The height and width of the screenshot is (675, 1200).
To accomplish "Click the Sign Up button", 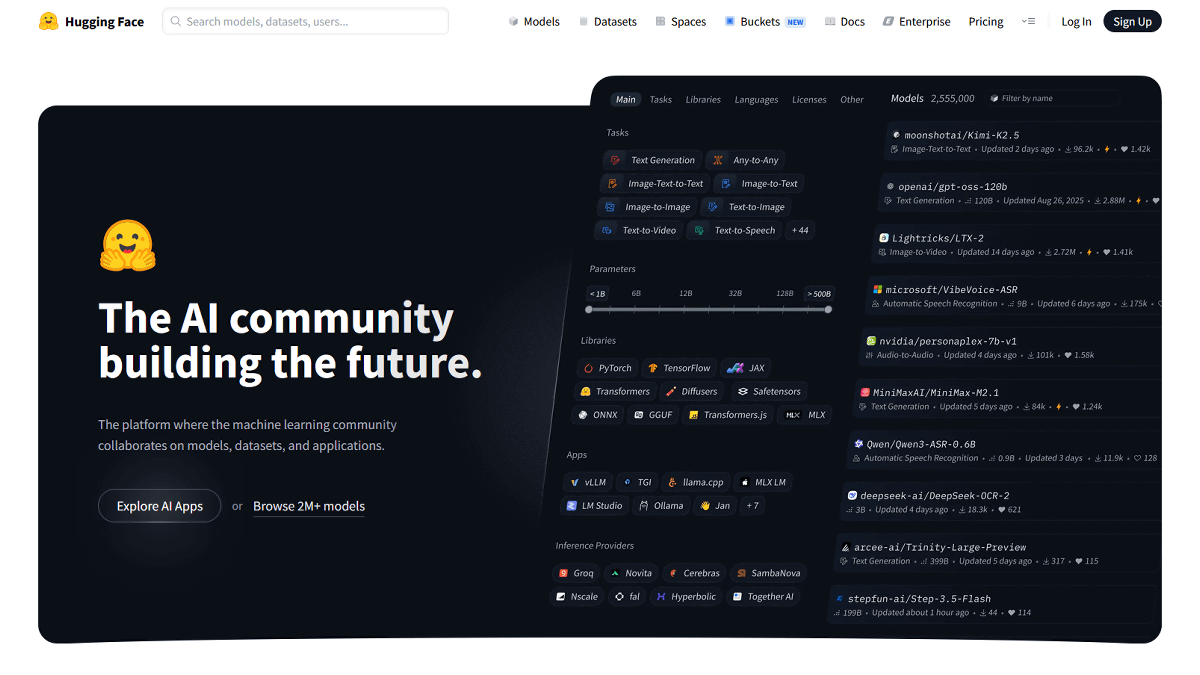I will pyautogui.click(x=1132, y=21).
